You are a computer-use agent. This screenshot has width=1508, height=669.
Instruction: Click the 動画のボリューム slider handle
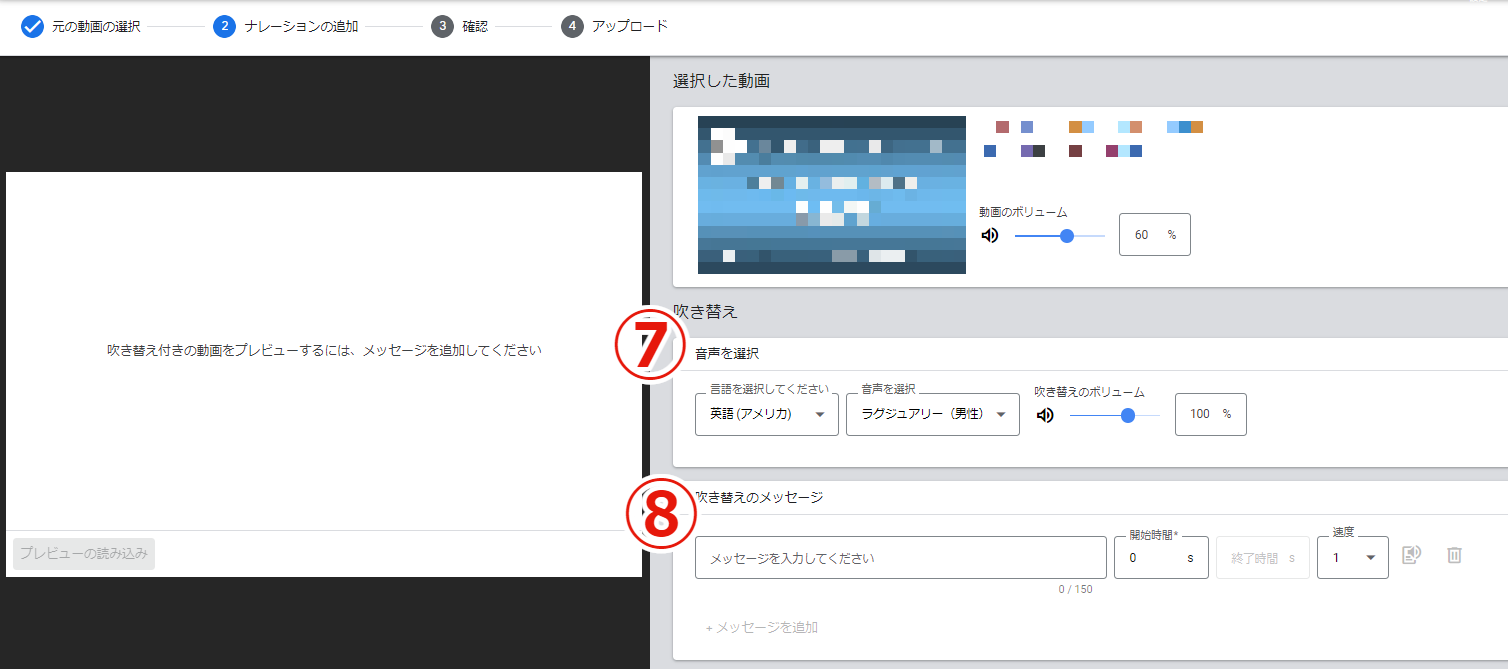pos(1067,236)
